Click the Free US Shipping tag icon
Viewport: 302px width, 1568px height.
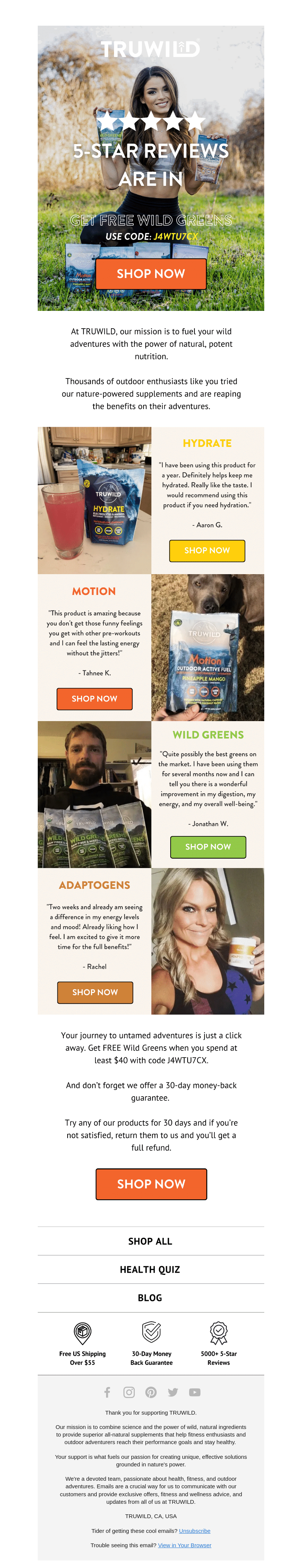click(82, 1332)
